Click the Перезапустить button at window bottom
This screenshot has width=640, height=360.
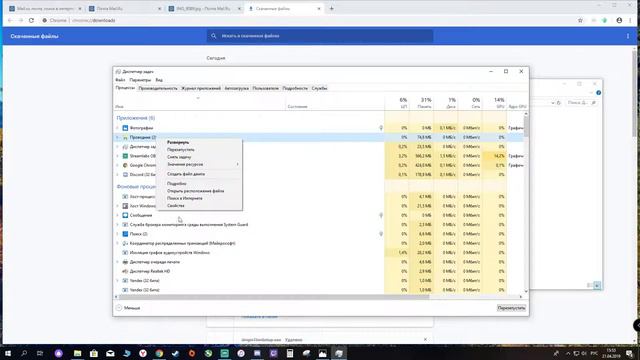click(x=511, y=308)
